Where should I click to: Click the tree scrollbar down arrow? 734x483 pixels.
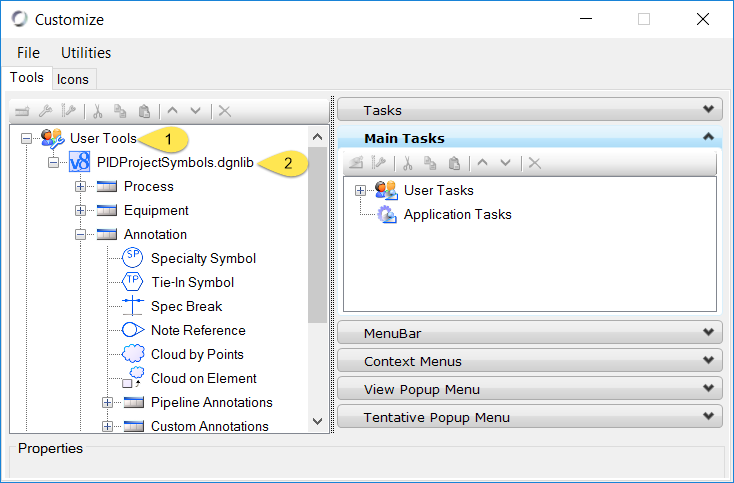(317, 421)
